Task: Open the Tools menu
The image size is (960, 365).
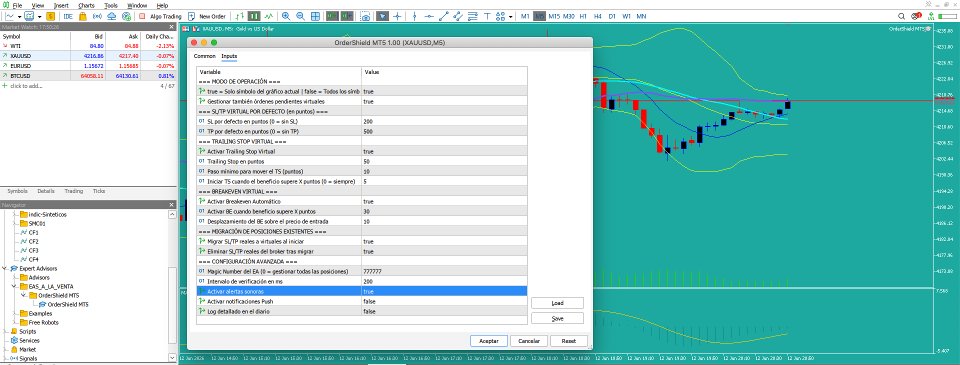Action: pos(111,5)
